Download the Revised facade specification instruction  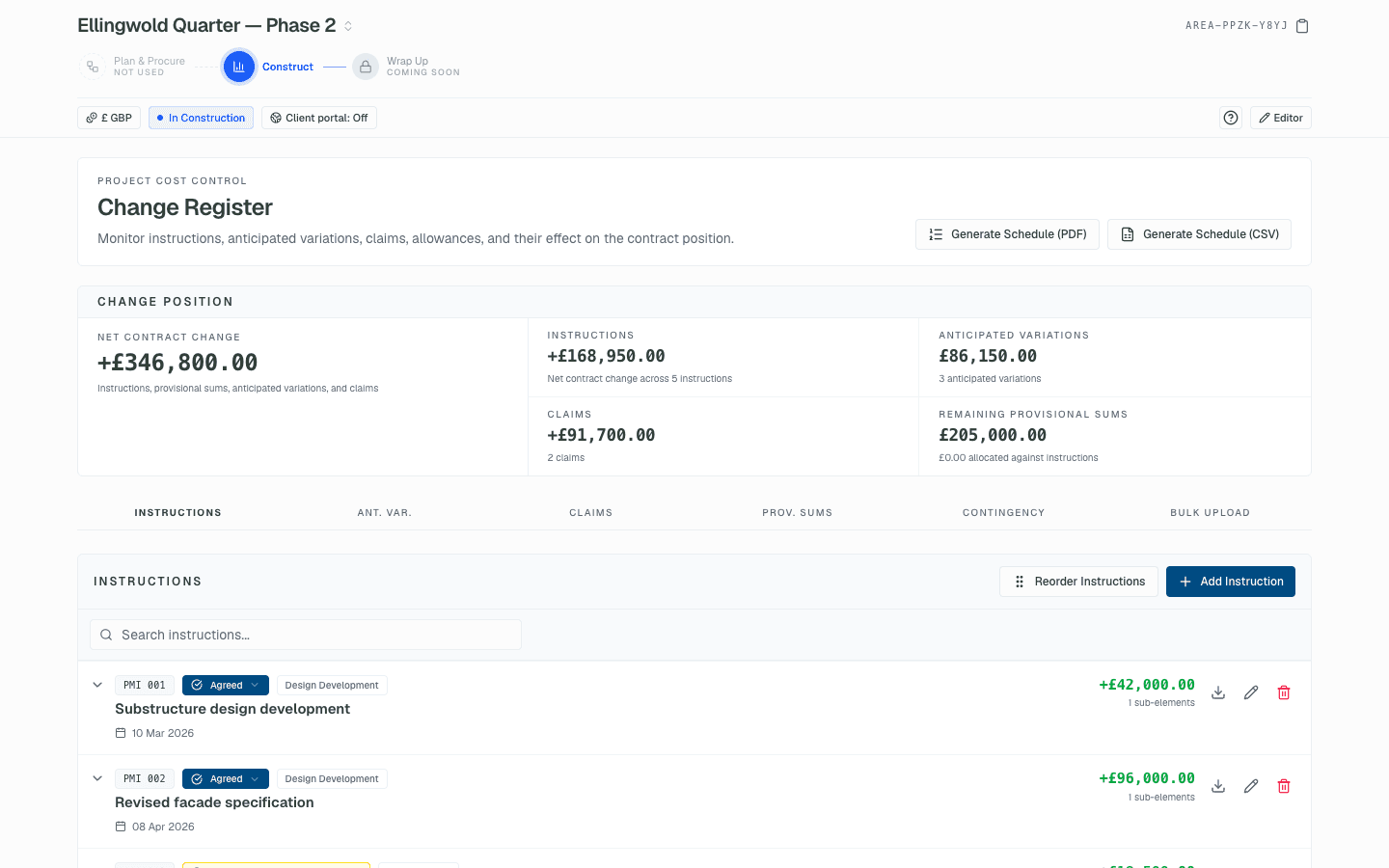tap(1218, 786)
